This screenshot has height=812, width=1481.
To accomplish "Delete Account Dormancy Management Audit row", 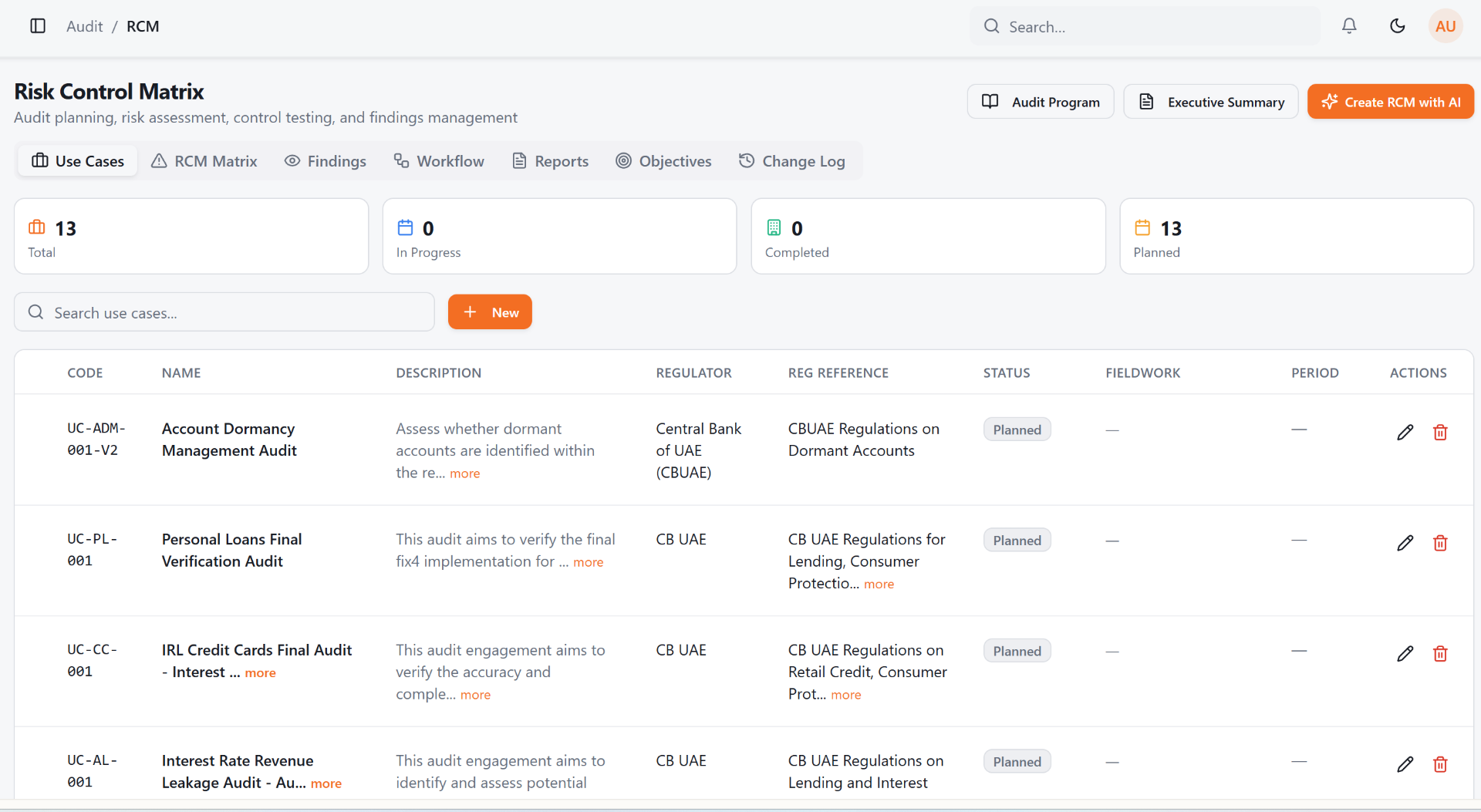I will (1440, 433).
